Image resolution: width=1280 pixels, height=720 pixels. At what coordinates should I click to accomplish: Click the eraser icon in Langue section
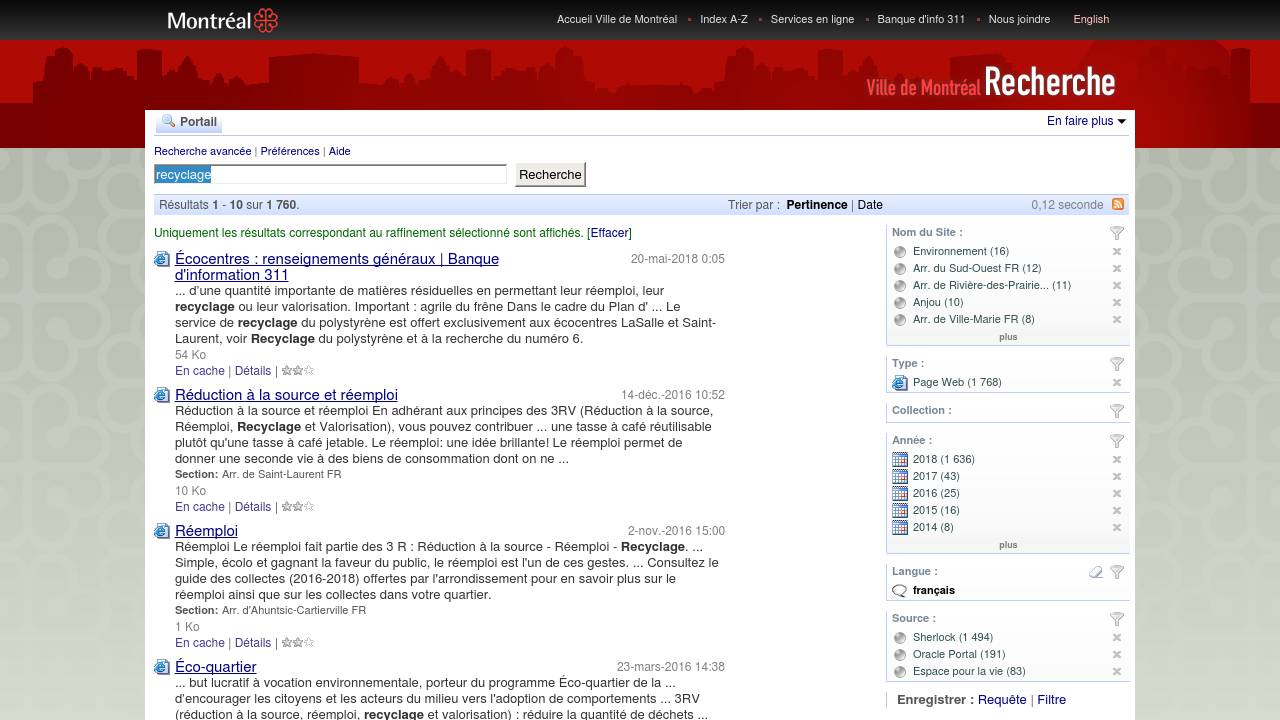pos(1096,572)
